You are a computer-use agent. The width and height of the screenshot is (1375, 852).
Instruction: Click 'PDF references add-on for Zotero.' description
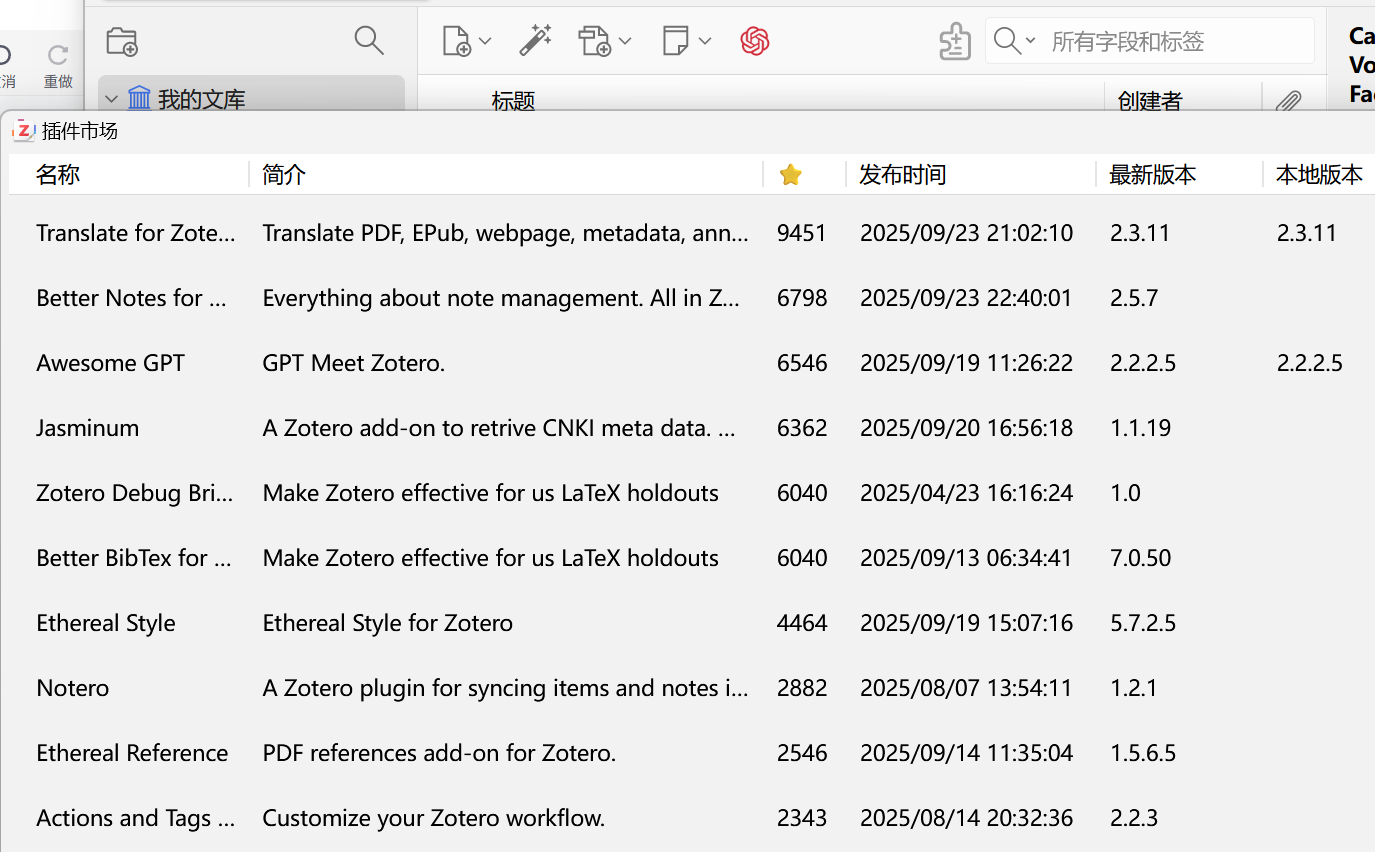click(439, 752)
